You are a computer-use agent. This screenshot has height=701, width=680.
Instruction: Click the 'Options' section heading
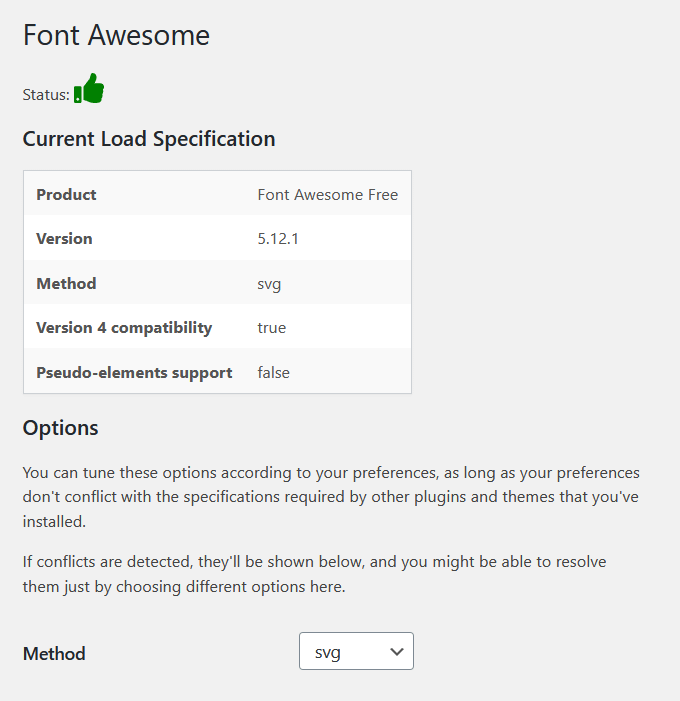tap(60, 428)
